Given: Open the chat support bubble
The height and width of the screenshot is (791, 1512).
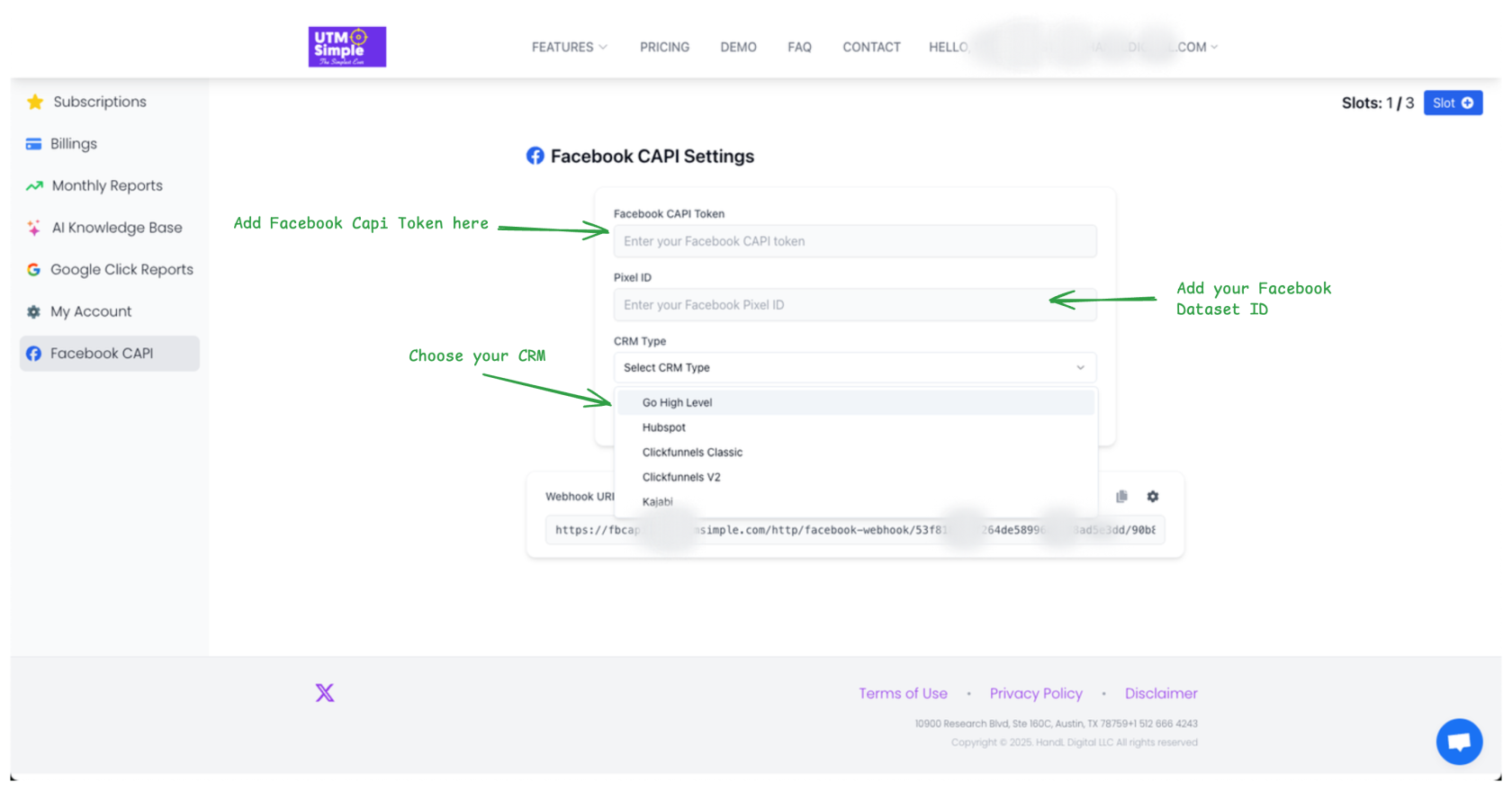Looking at the screenshot, I should (1459, 742).
